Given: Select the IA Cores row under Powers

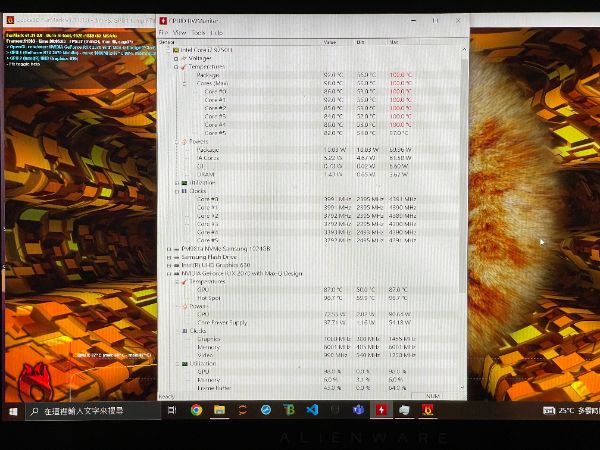Looking at the screenshot, I should (x=308, y=158).
